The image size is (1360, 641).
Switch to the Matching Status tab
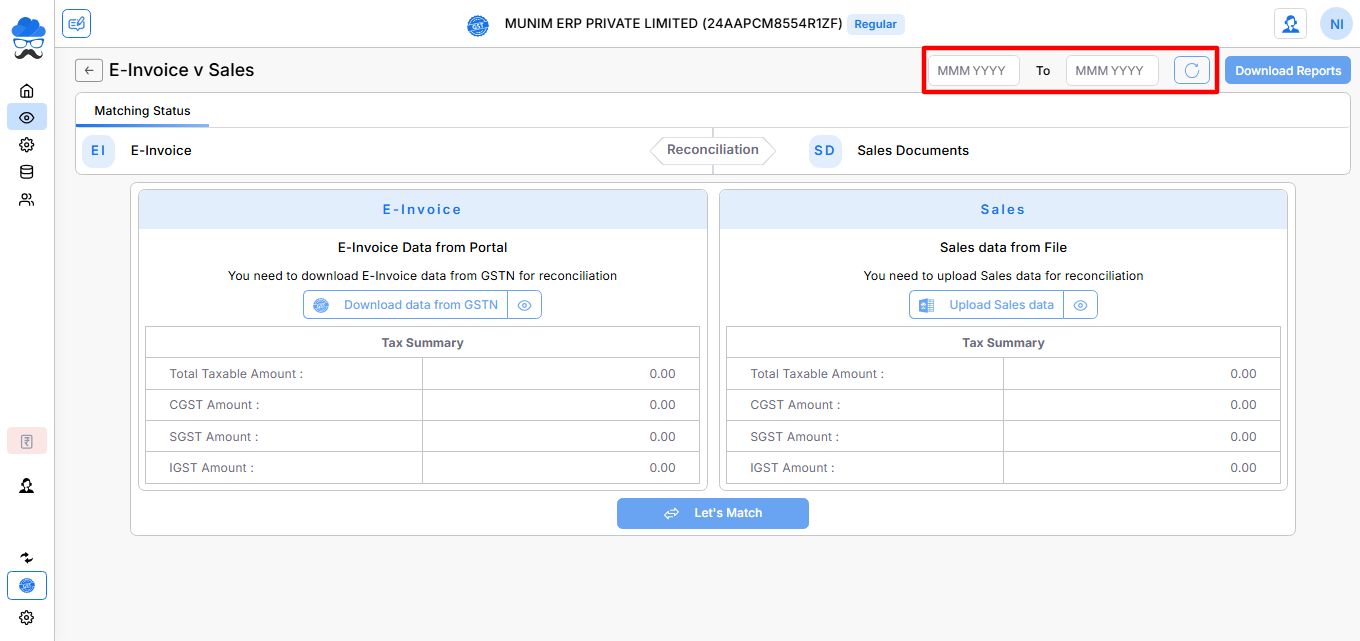142,111
